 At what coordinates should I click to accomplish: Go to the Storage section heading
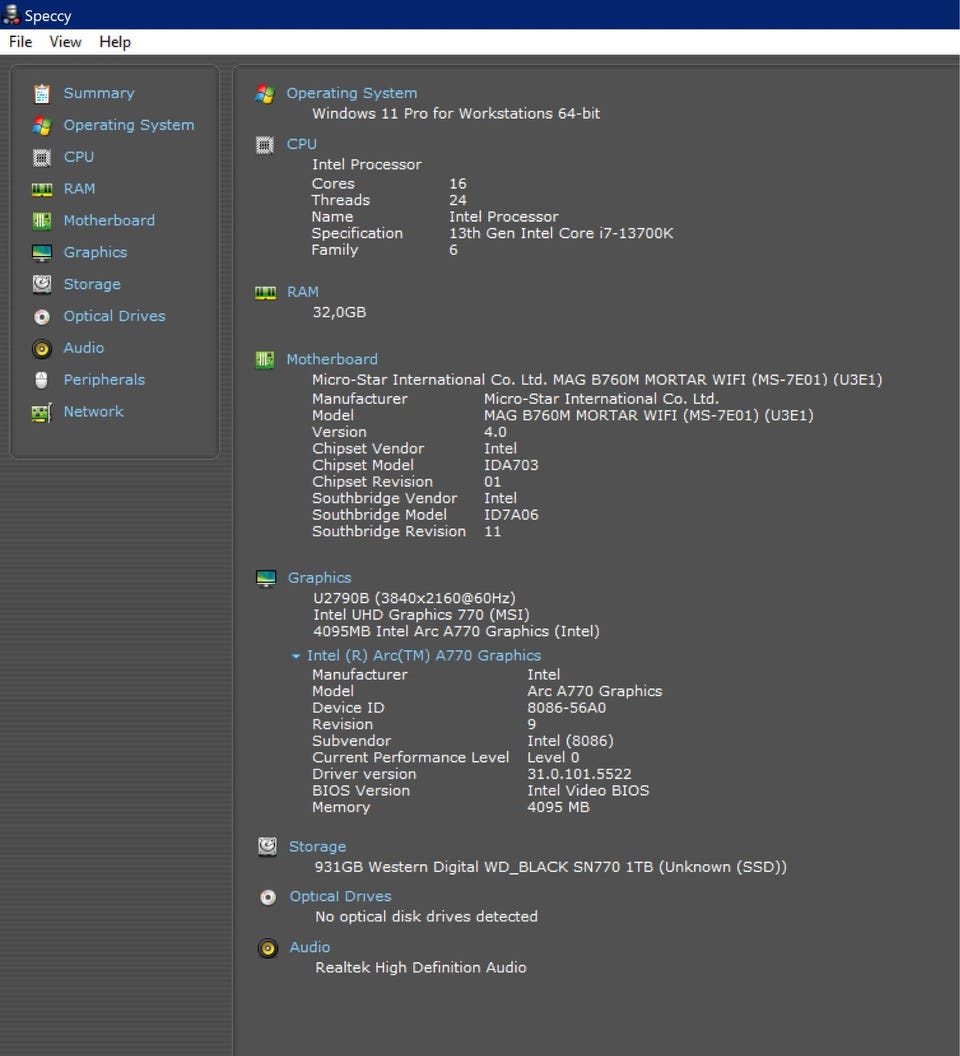point(317,847)
